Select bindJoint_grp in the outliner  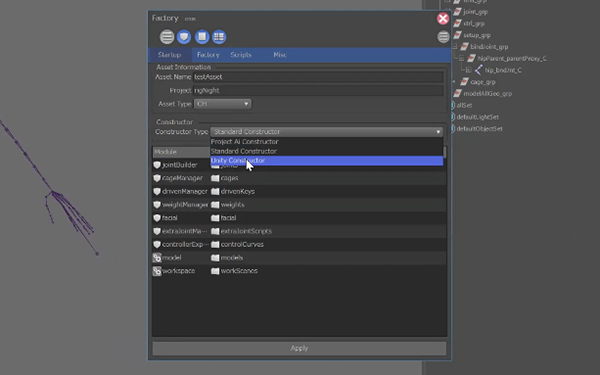pyautogui.click(x=489, y=47)
